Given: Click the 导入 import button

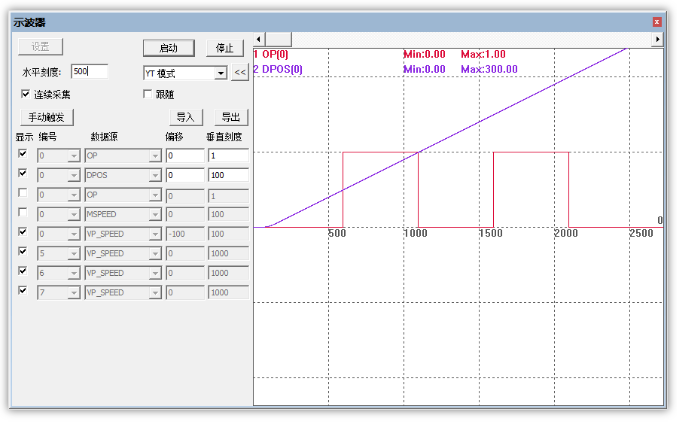Looking at the screenshot, I should [x=186, y=117].
